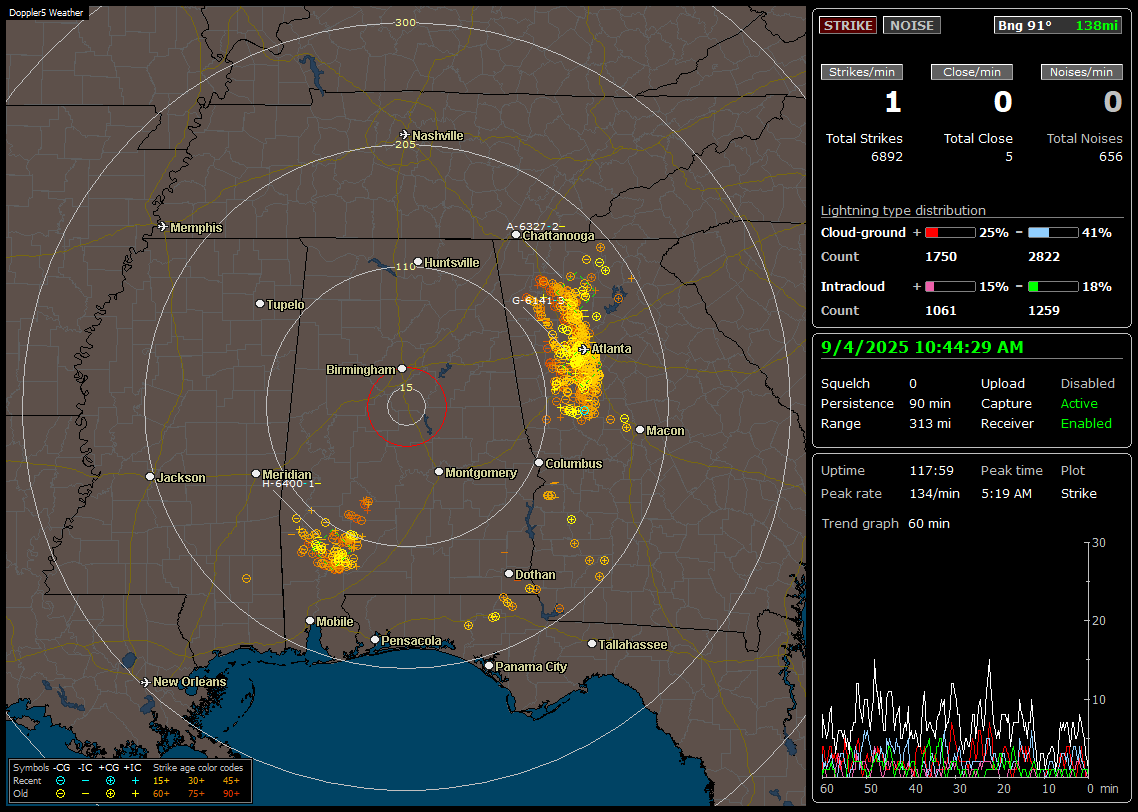
Task: Click the Capture status Active
Action: 1079,403
